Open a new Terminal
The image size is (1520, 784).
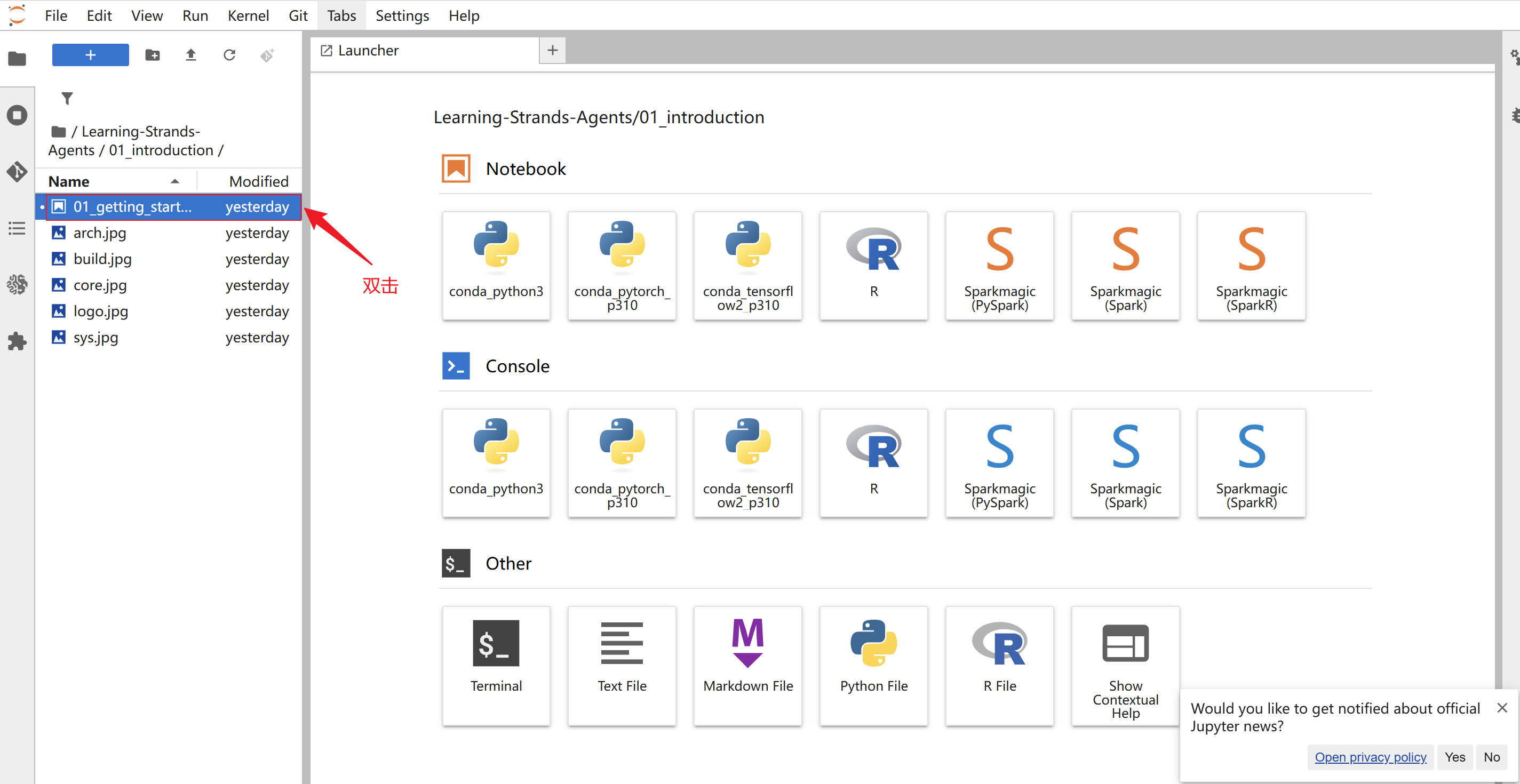point(496,666)
